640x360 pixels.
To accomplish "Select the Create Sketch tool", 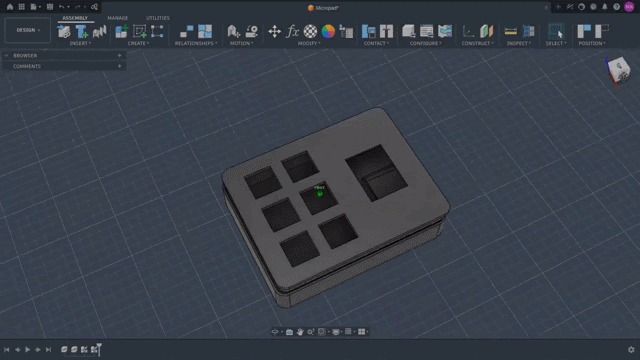I will click(140, 31).
